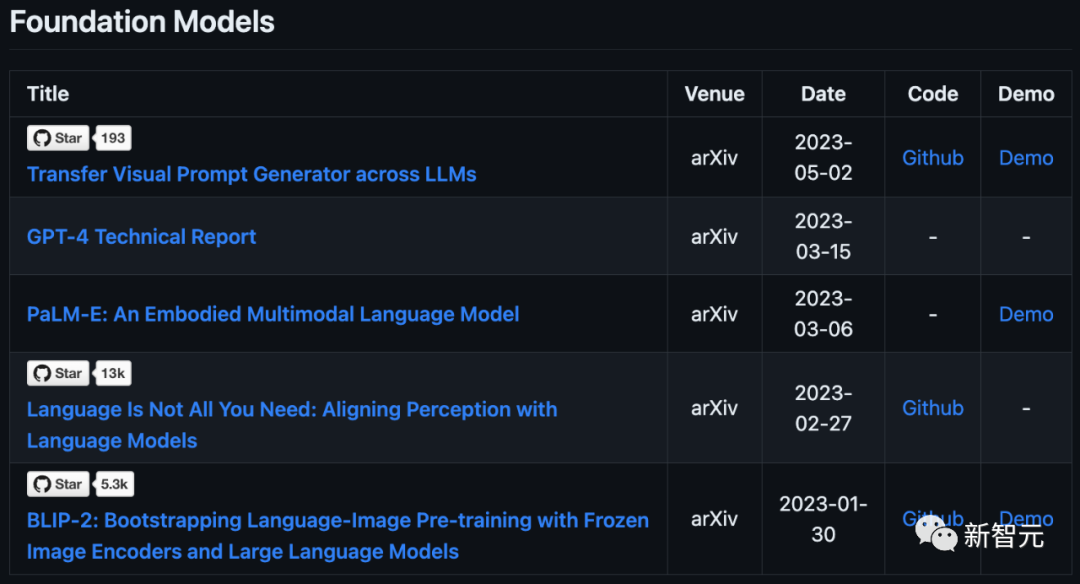Open Transfer Visual Prompt Generator across LLMs paper
Viewport: 1080px width, 584px height.
point(251,174)
